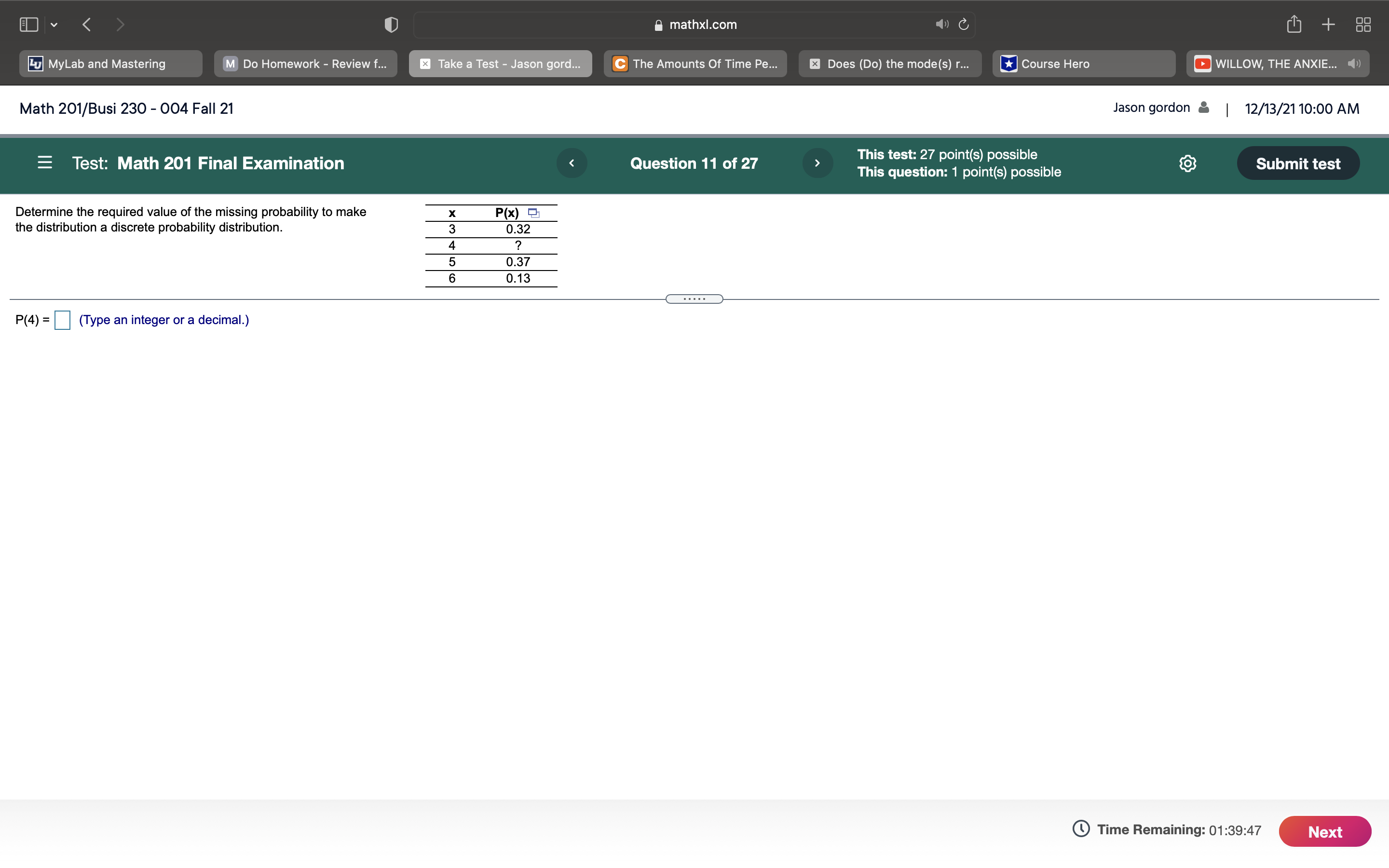Click the Submit test button

point(1298,163)
